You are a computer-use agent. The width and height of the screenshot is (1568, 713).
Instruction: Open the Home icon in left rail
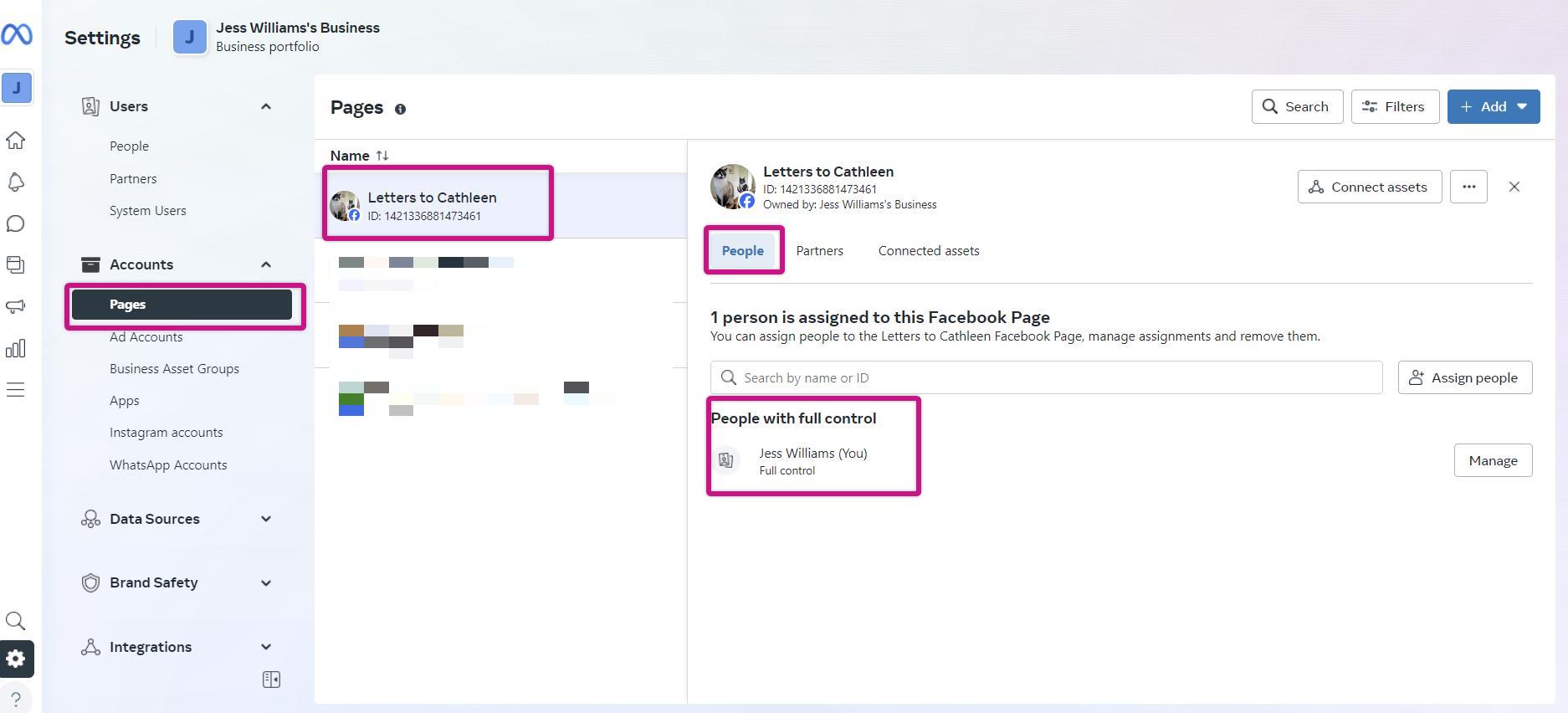point(16,140)
